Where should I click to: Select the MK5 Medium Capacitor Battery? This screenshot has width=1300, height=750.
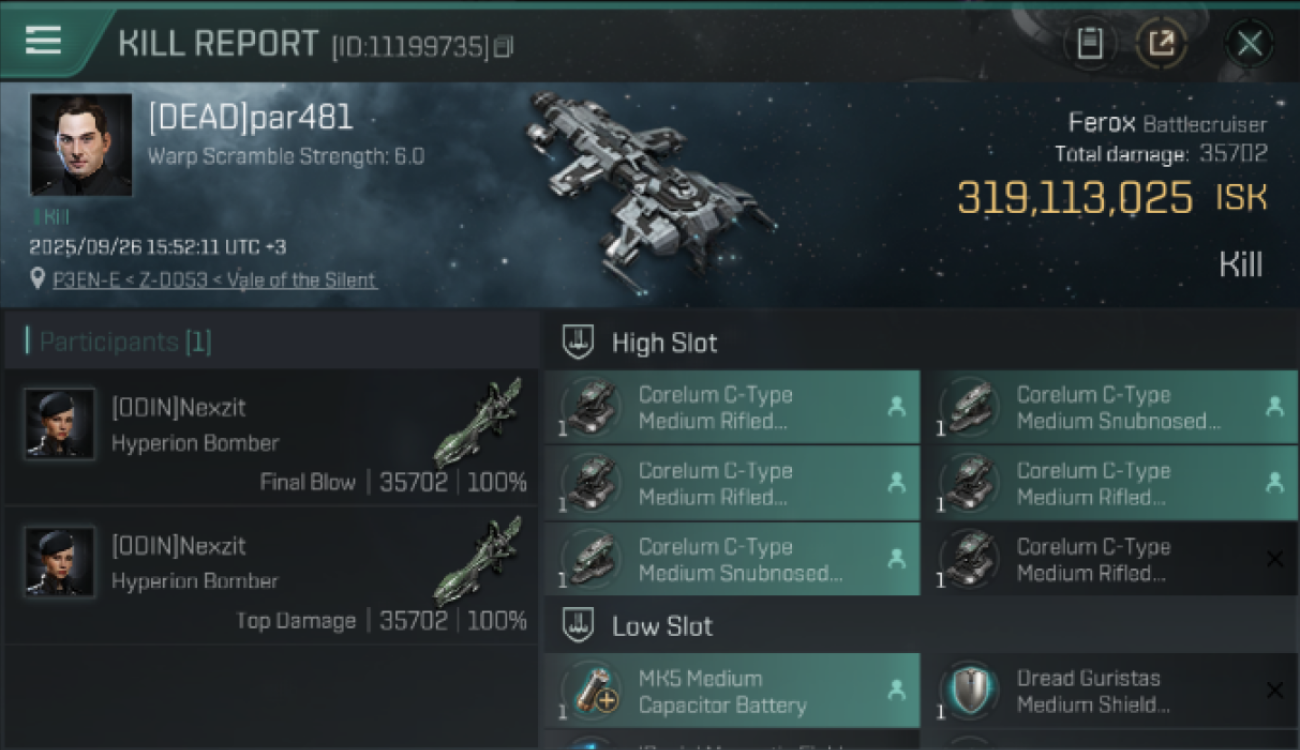[x=732, y=691]
